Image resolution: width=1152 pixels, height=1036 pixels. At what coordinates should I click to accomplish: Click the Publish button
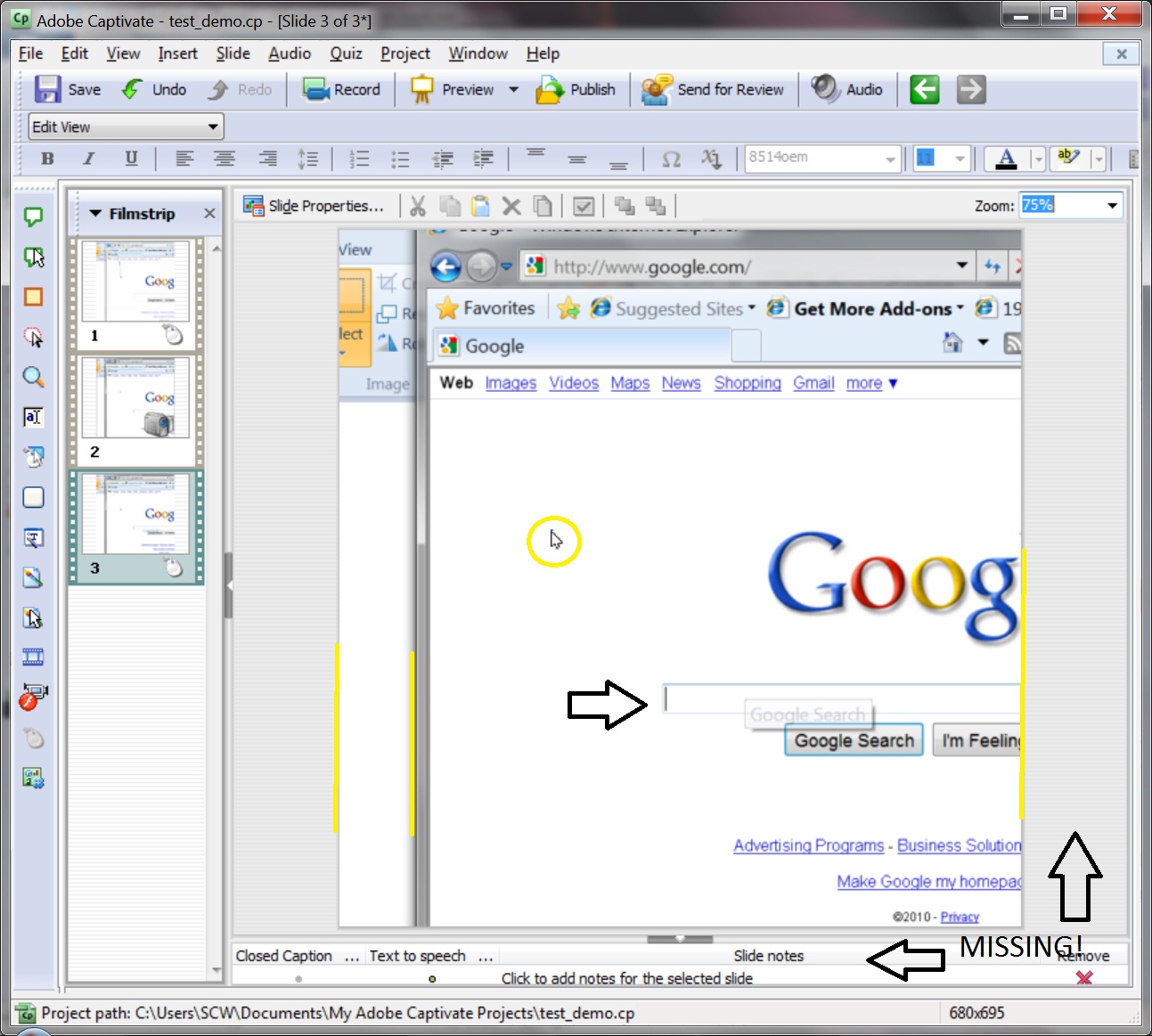coord(577,89)
